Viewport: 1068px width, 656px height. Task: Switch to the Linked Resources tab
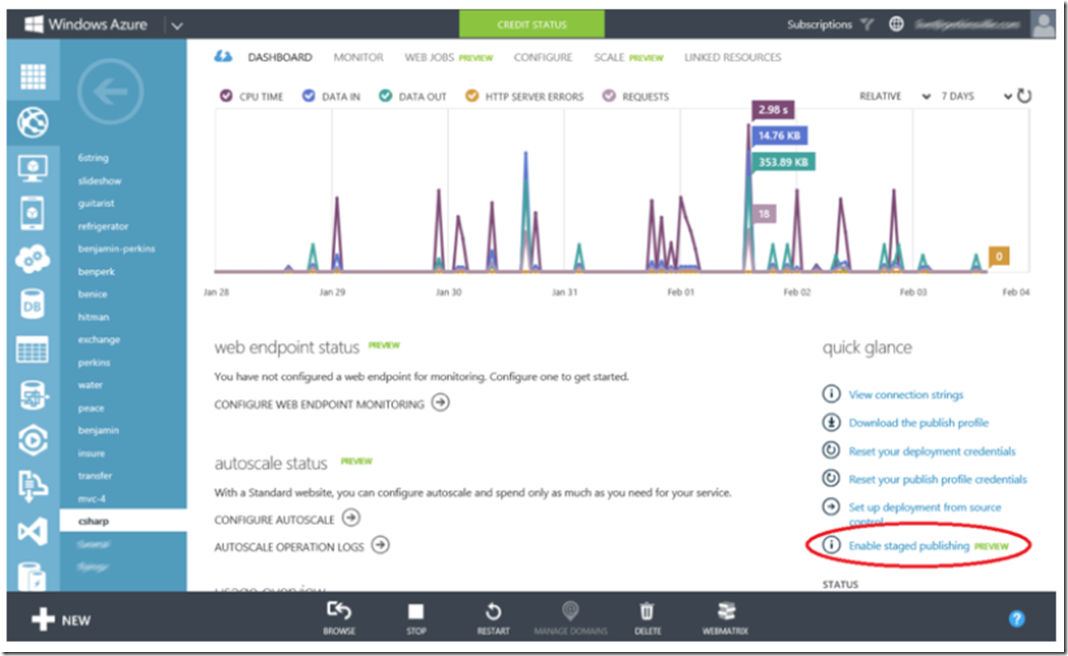[732, 57]
